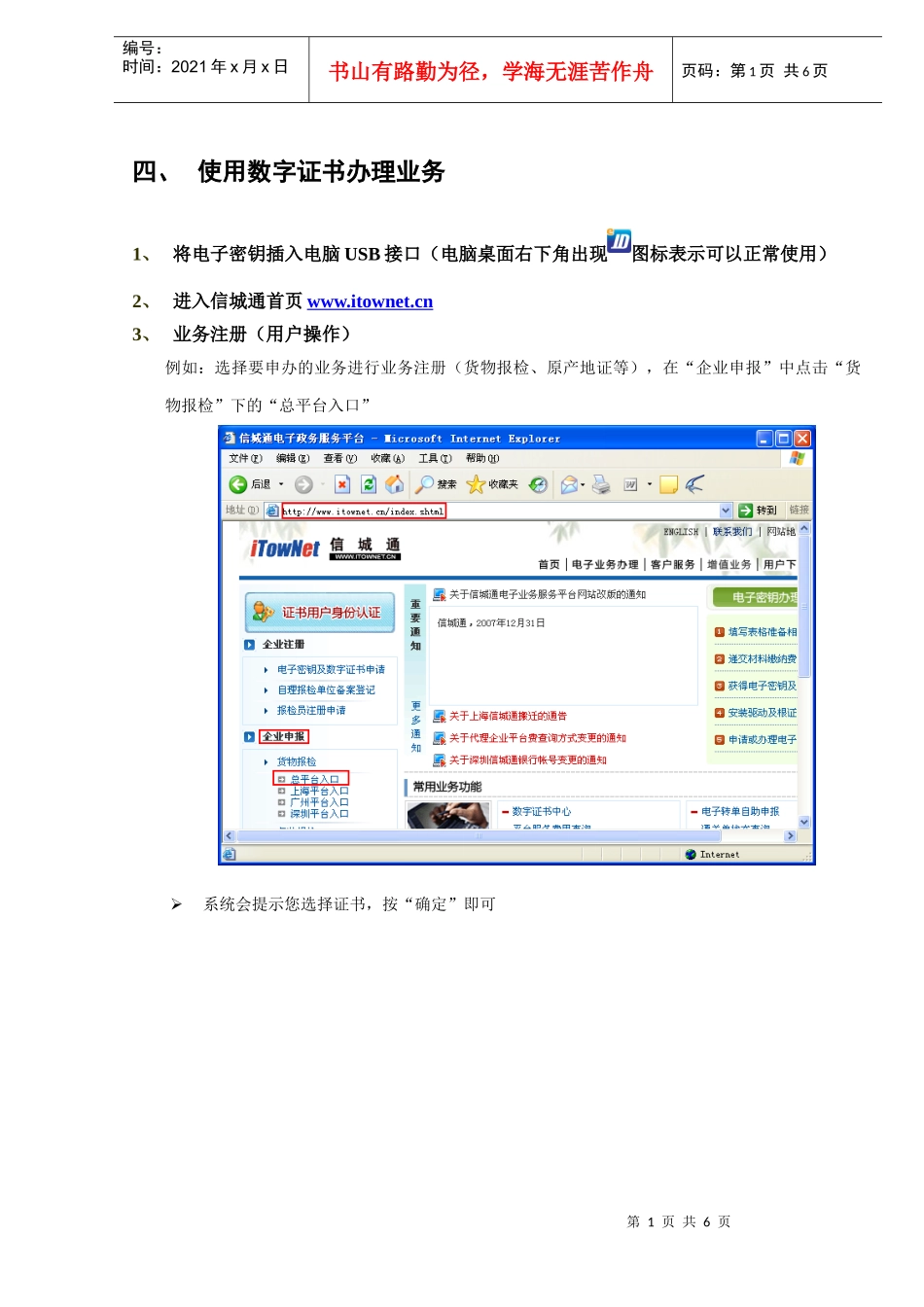
Task: Open the 收藏(A) menu
Action: tap(387, 459)
